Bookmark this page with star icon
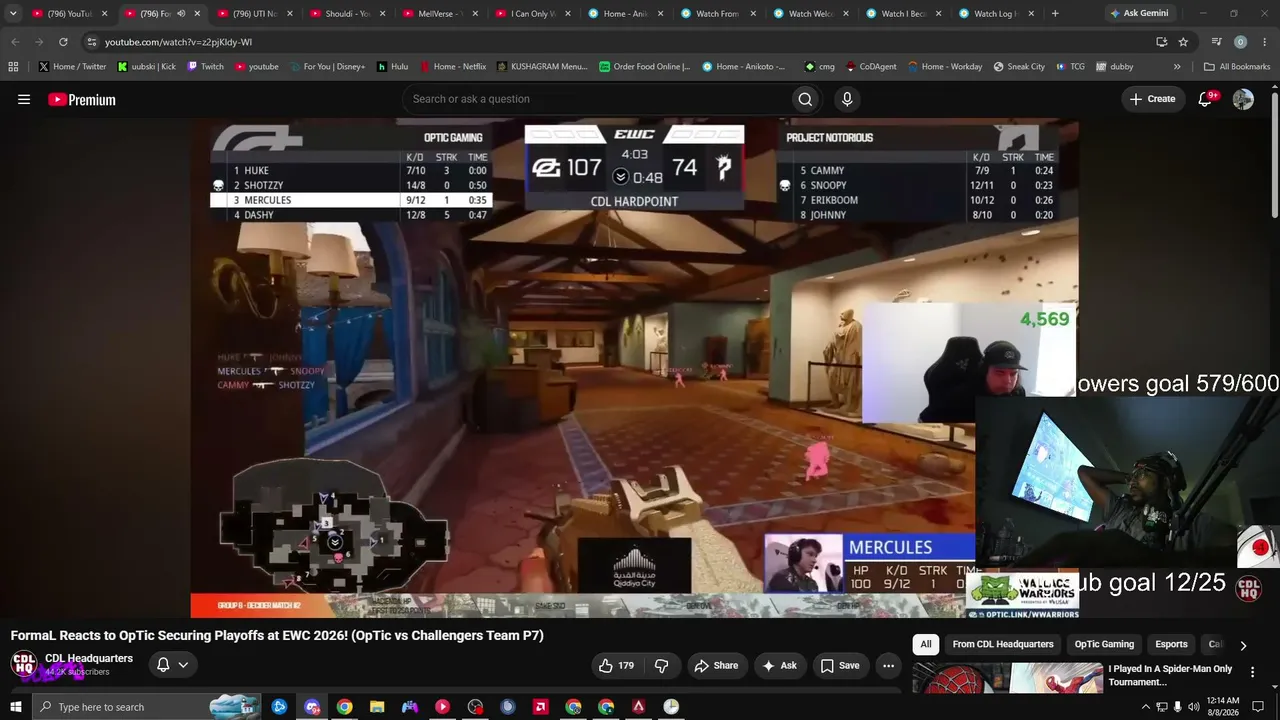The image size is (1280, 720). 1183,42
